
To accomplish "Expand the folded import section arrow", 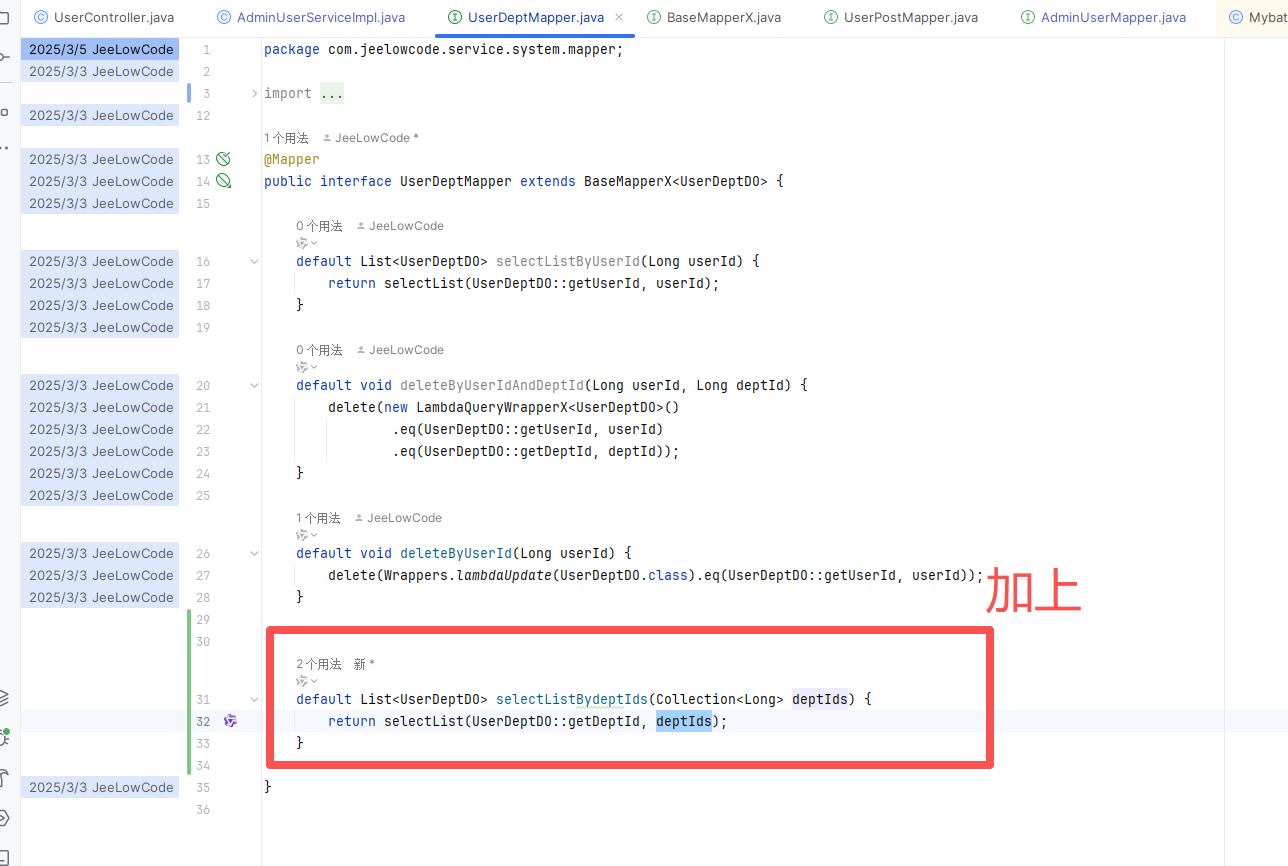I will (254, 93).
